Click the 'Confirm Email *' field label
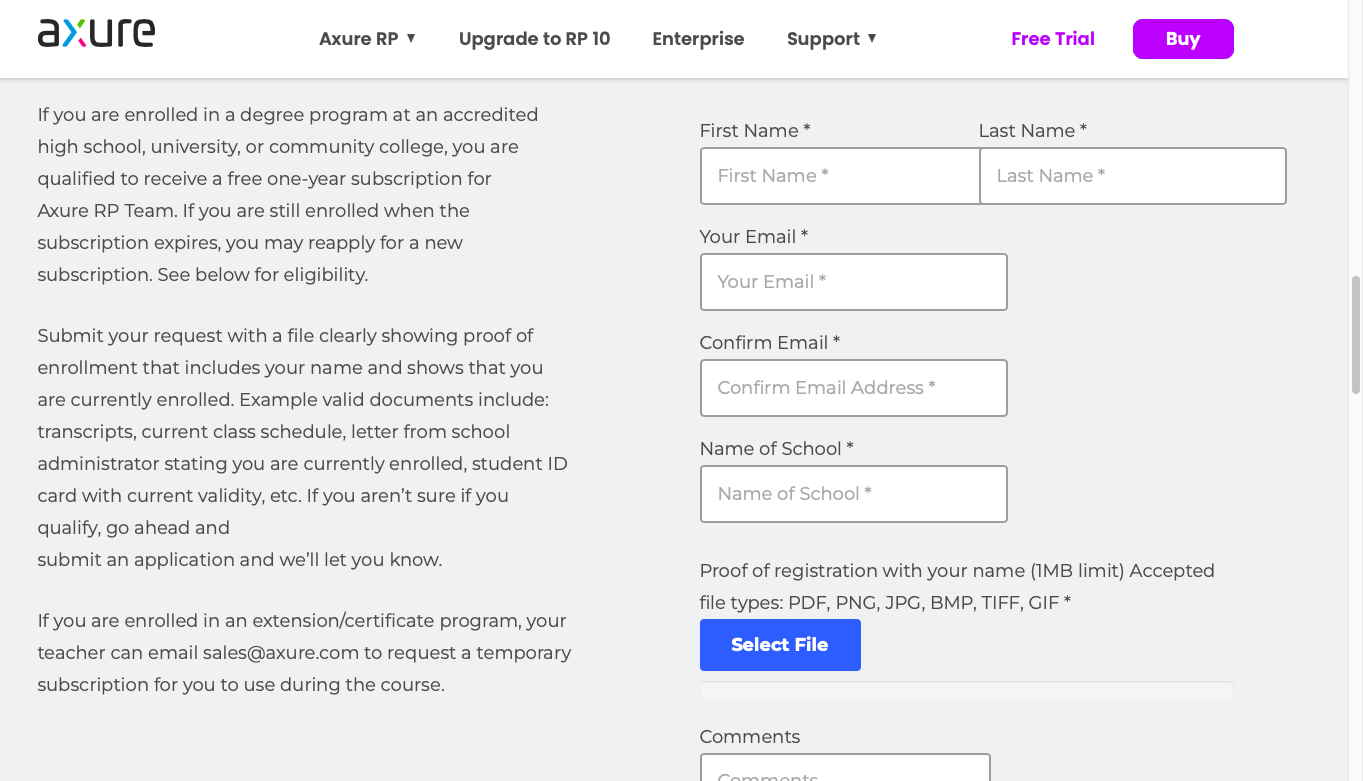This screenshot has height=781, width=1363. 770,343
